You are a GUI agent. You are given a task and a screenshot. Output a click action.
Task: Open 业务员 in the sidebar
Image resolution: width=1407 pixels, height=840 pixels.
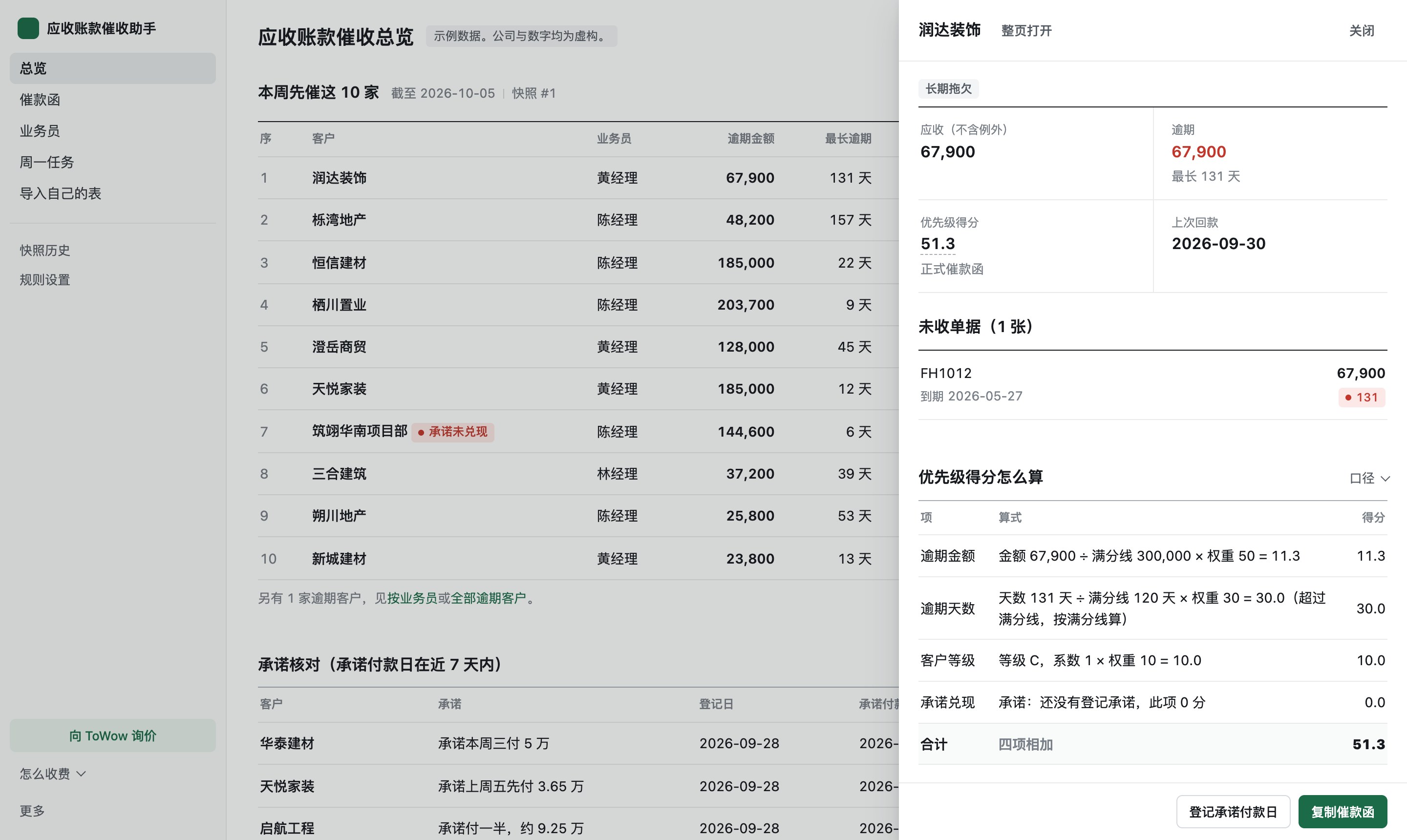(113, 131)
